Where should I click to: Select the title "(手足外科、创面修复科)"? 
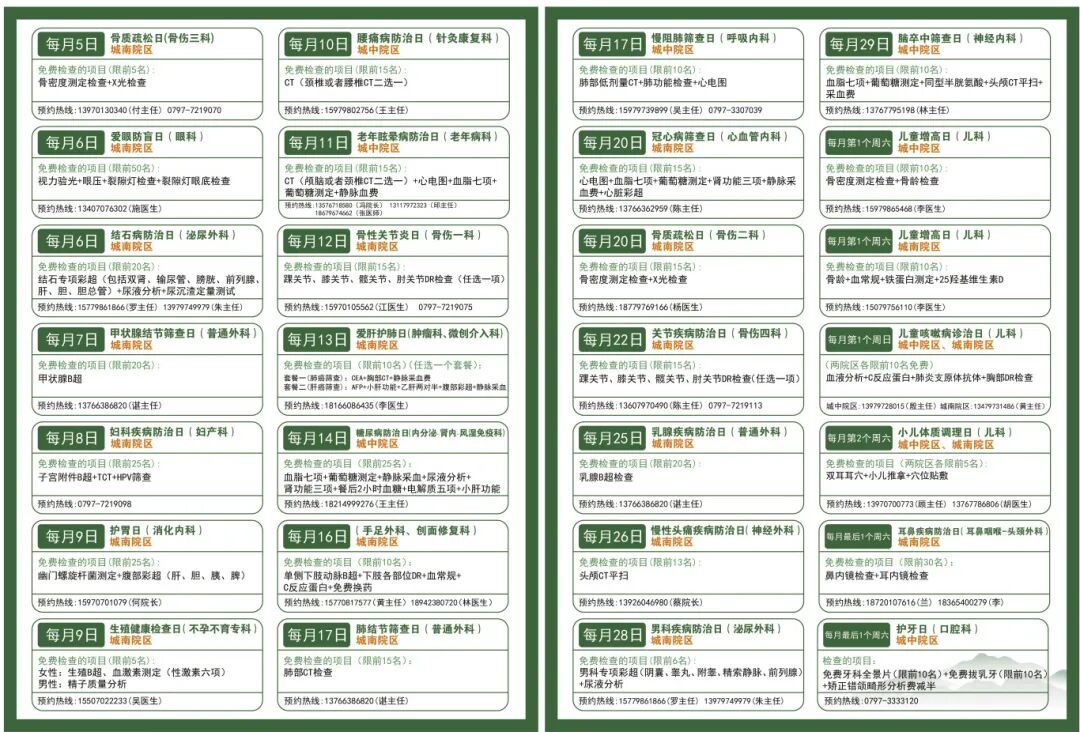[416, 530]
